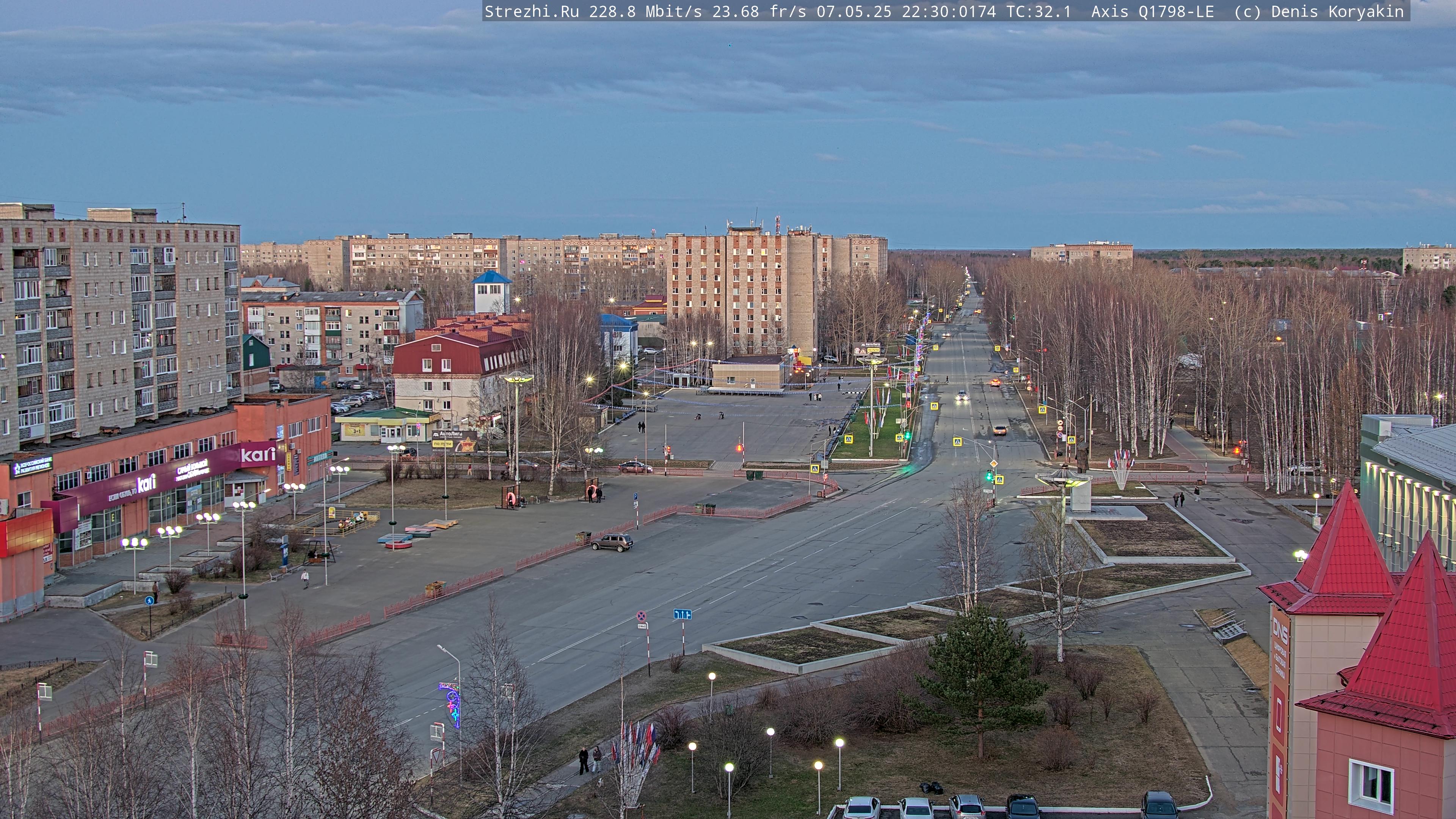The image size is (1456, 819).
Task: Click the 22:30:0174 timestamp
Action: click(x=948, y=11)
